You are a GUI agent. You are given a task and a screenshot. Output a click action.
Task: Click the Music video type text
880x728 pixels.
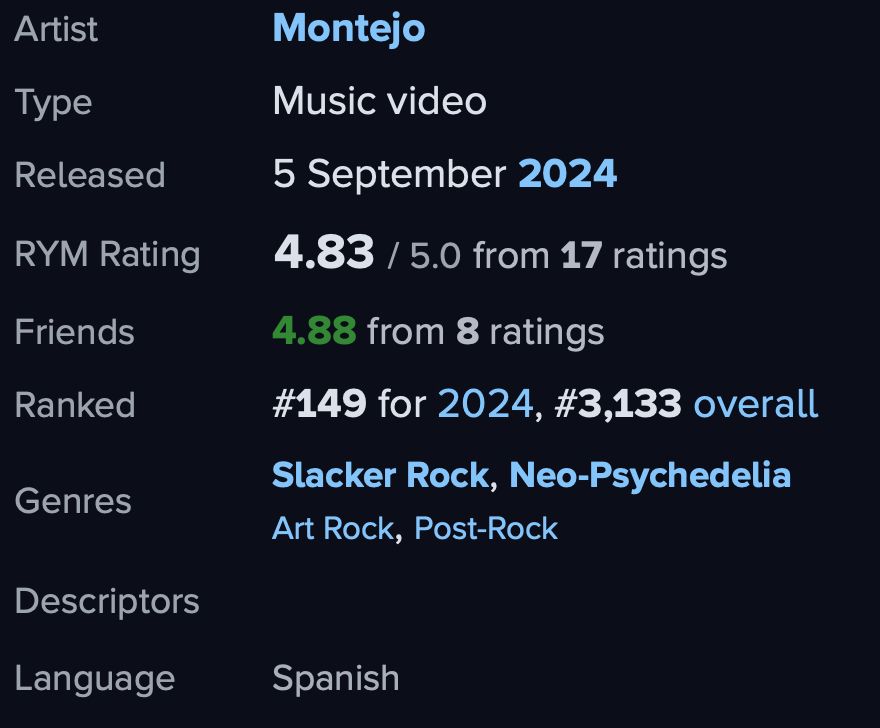click(x=379, y=101)
